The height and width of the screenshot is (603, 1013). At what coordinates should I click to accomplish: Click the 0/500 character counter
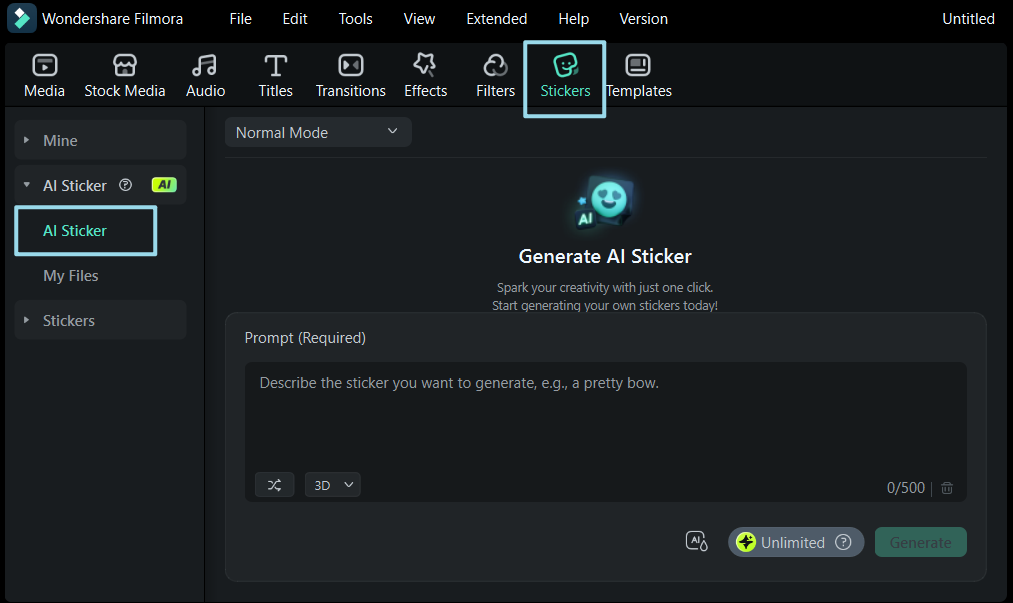[905, 488]
